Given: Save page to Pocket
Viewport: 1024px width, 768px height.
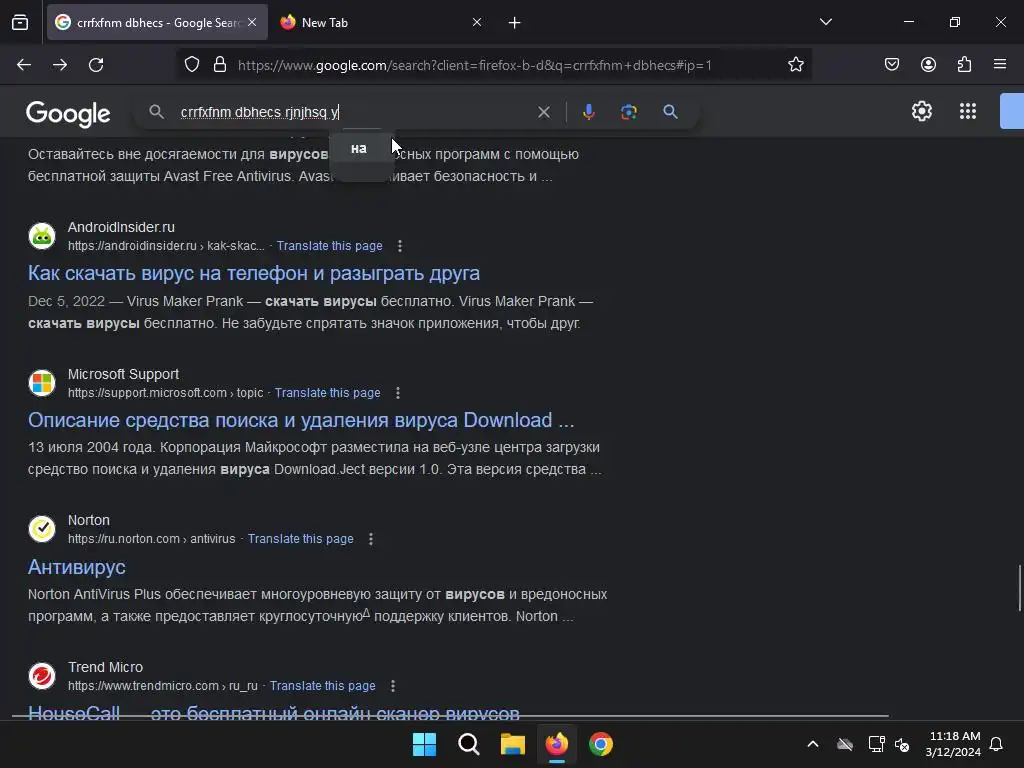Looking at the screenshot, I should 892,65.
